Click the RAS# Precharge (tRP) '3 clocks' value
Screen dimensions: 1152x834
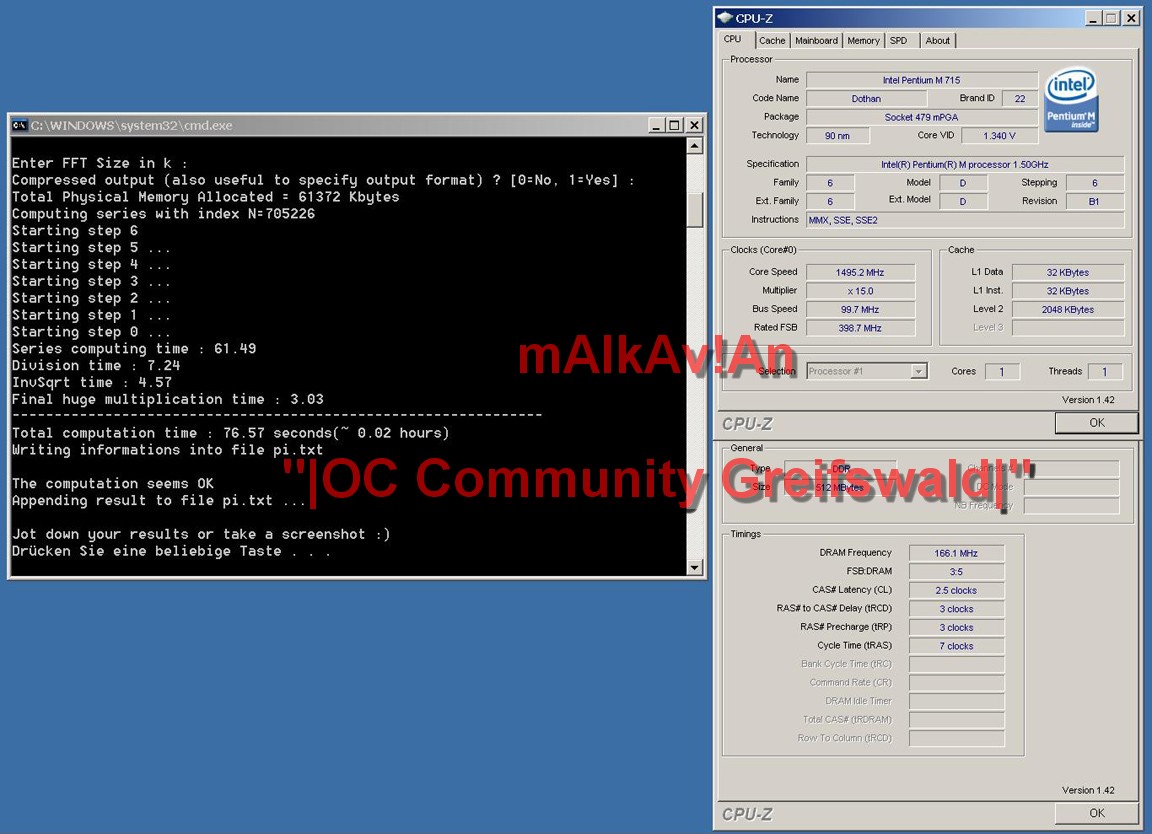[x=956, y=628]
